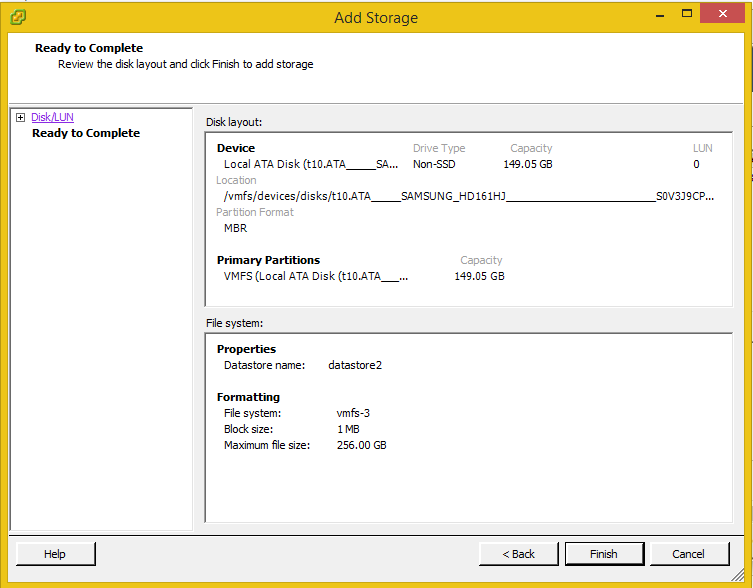This screenshot has width=753, height=588.
Task: Click the Help button
Action: click(55, 554)
